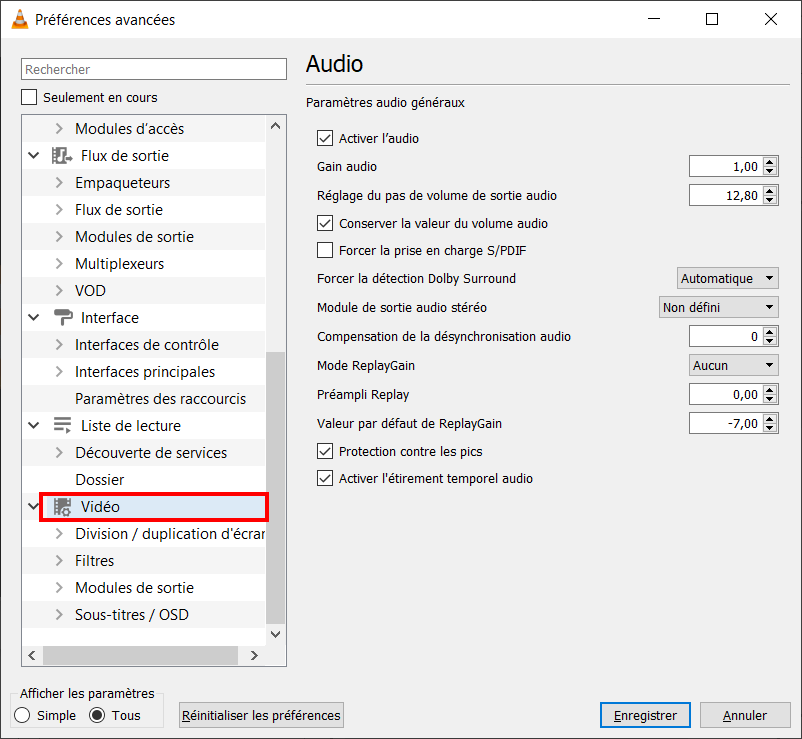The image size is (802, 739).
Task: Click the tree scroll down arrow
Action: pos(276,635)
